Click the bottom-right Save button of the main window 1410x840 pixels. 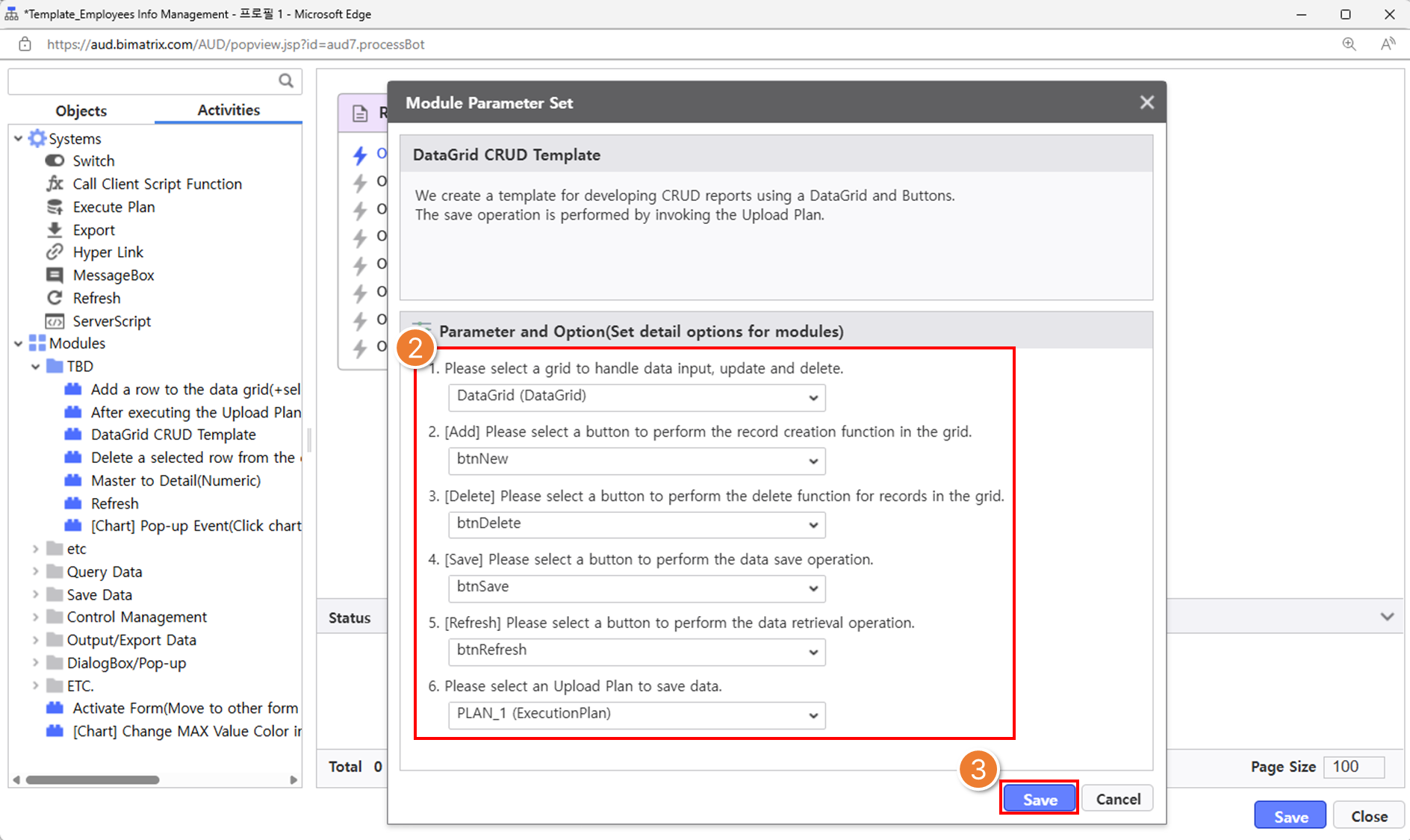(1291, 816)
